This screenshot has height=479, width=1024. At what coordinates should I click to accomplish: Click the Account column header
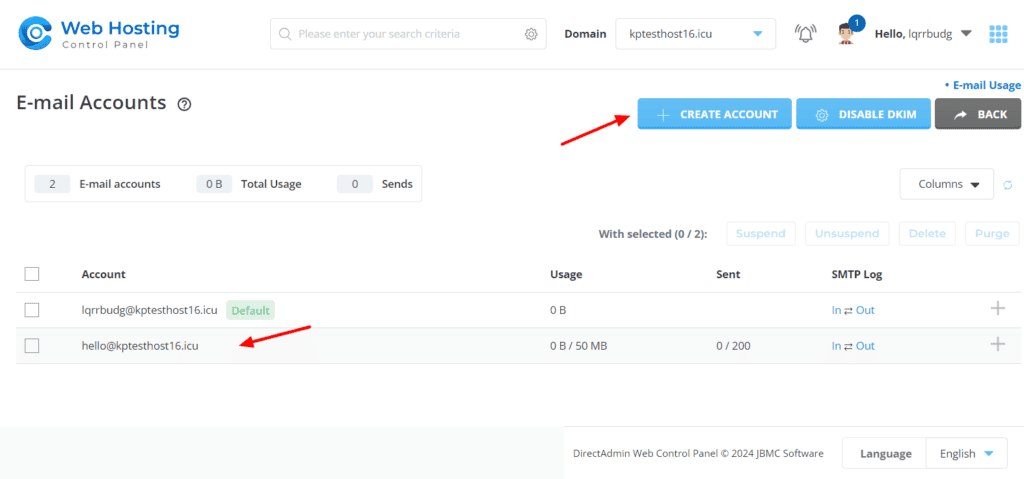click(103, 274)
